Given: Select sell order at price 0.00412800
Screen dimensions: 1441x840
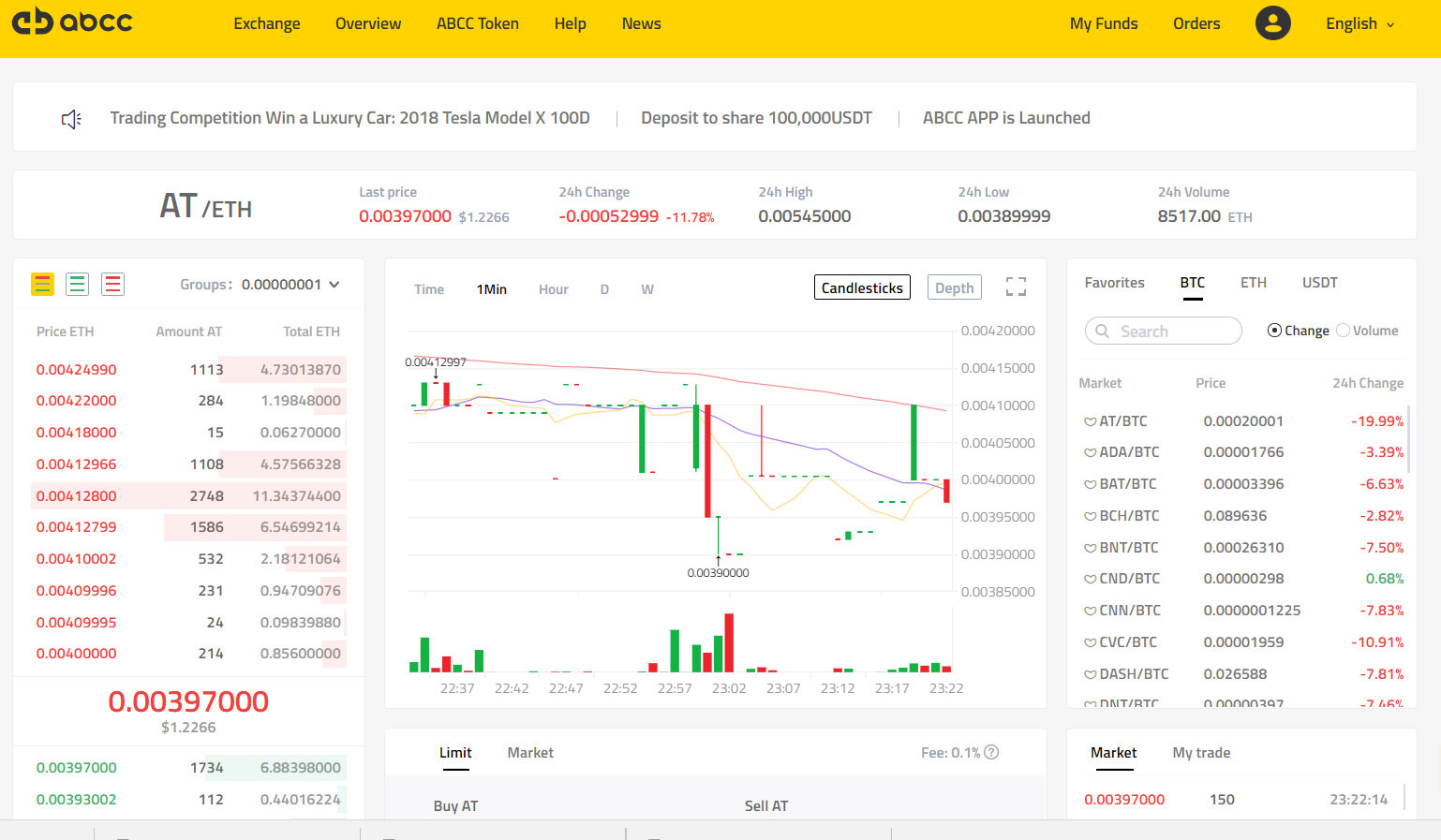Looking at the screenshot, I should 190,495.
